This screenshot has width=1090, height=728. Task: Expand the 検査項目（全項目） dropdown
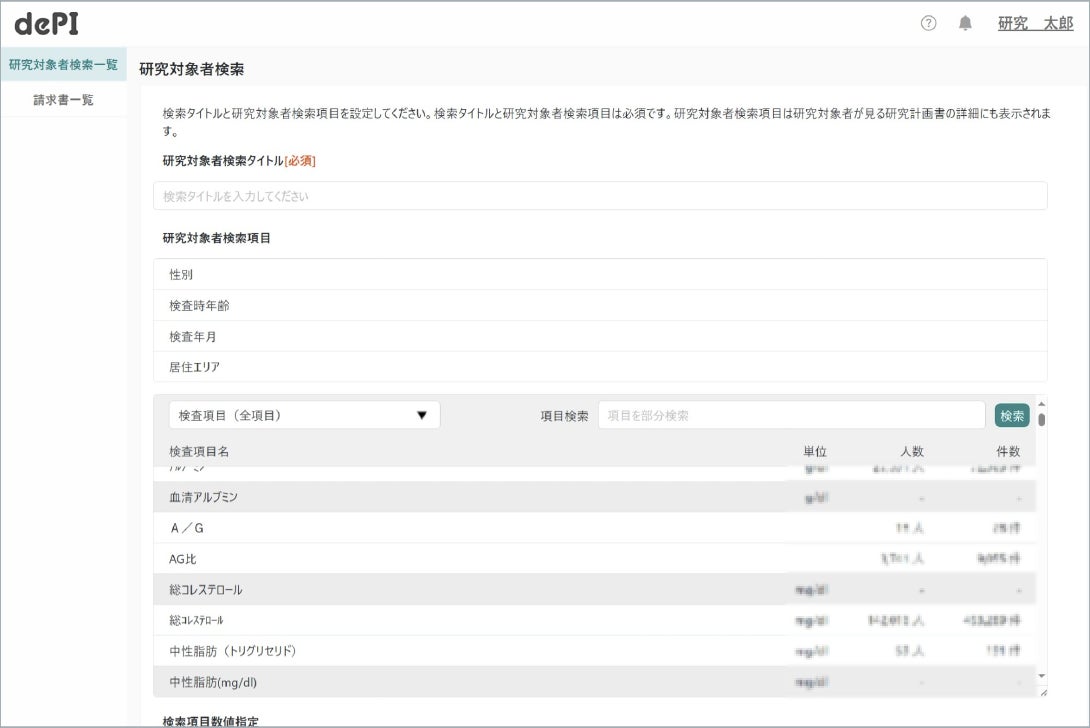coord(304,415)
